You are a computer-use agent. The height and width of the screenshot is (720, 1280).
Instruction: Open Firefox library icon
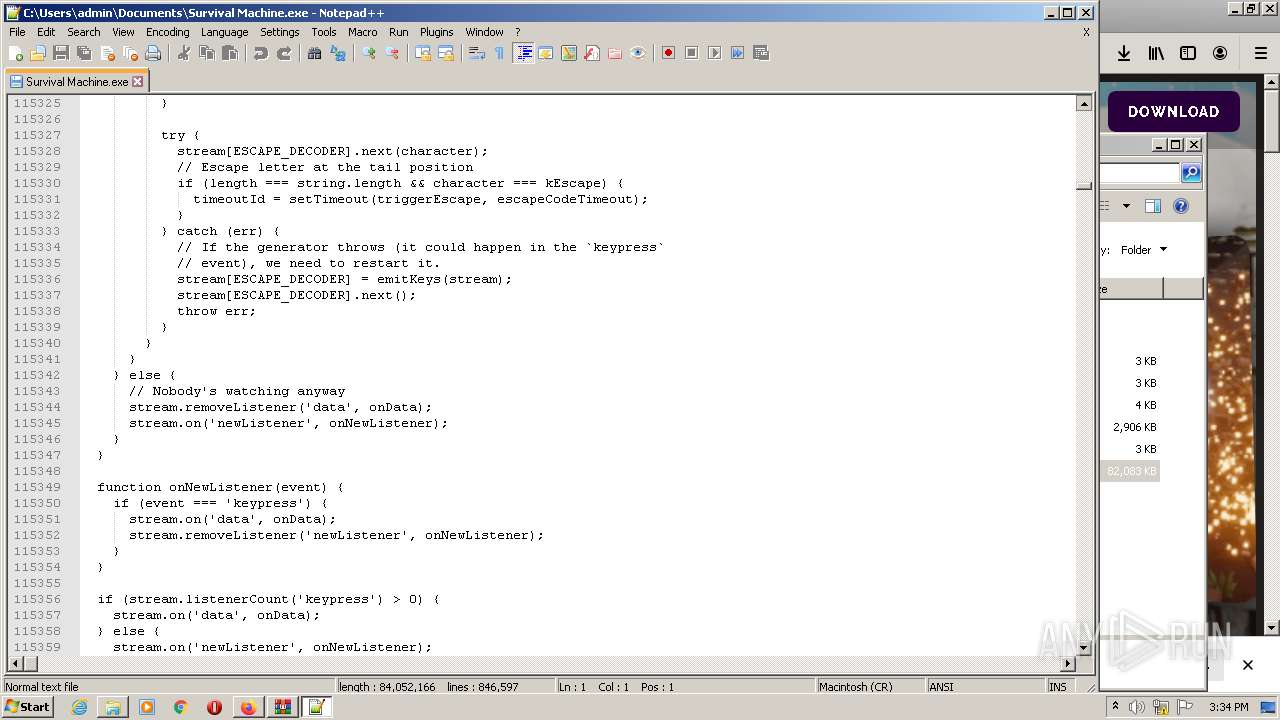pos(1156,53)
